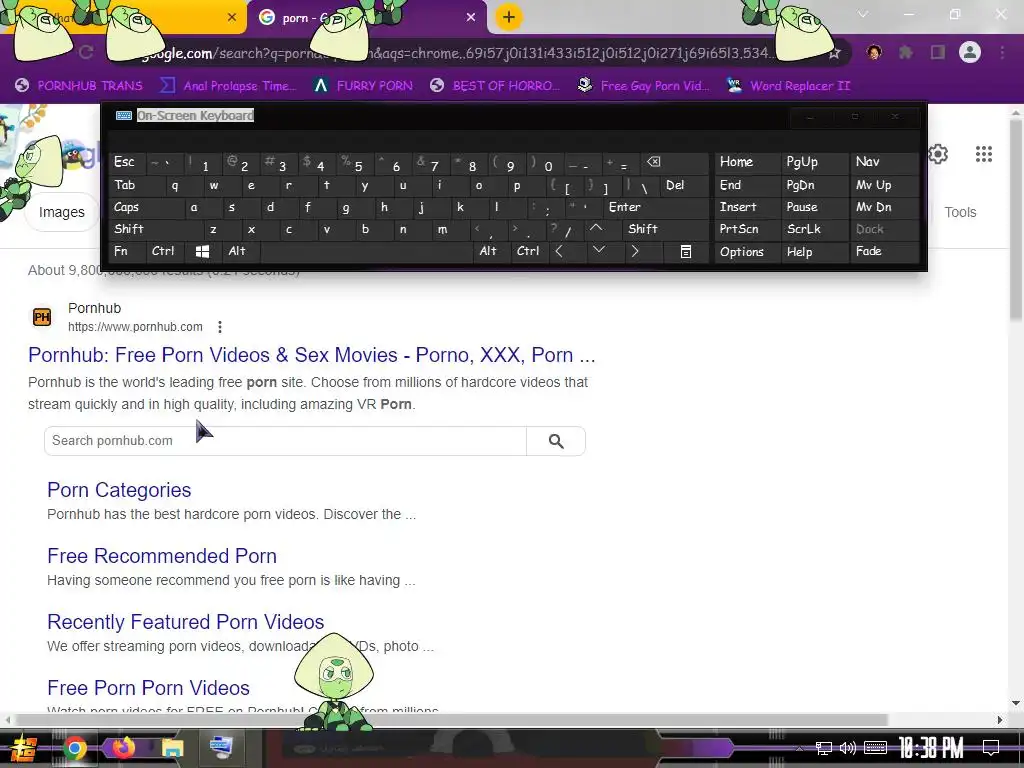Tap the Windows logo key on the On-Screen Keyboard
This screenshot has height=768, width=1024.
202,251
